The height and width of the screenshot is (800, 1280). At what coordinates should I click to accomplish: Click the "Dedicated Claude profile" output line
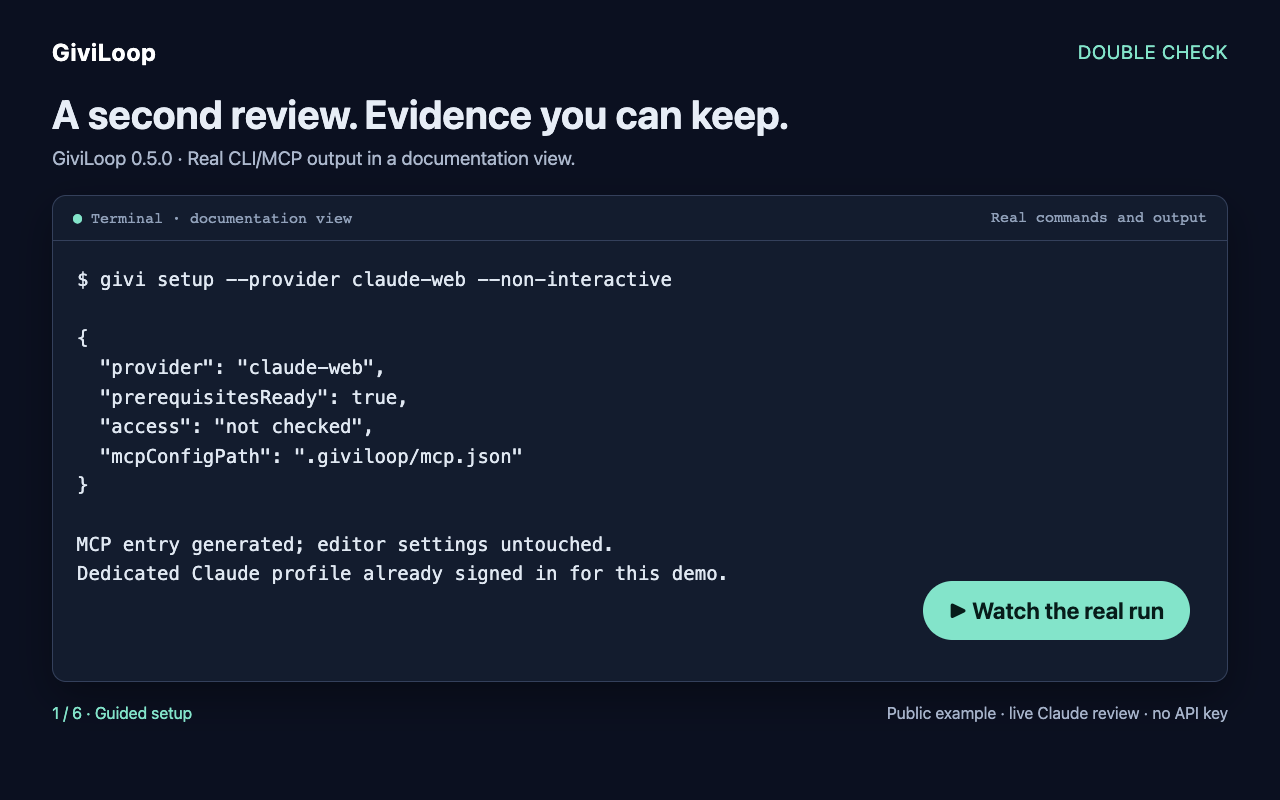point(402,574)
